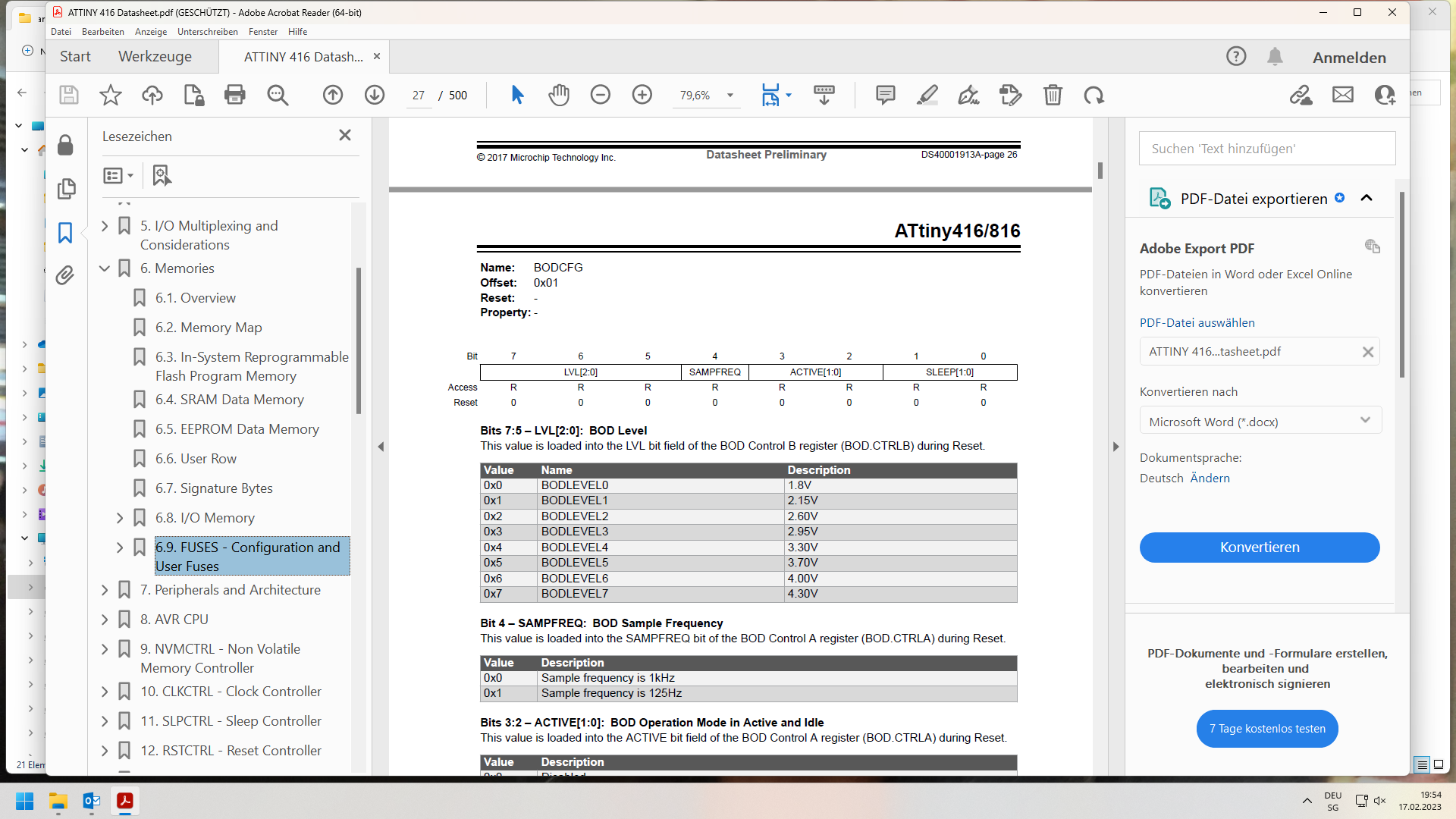Open the Anzeige menu
This screenshot has width=1456, height=819.
[151, 32]
